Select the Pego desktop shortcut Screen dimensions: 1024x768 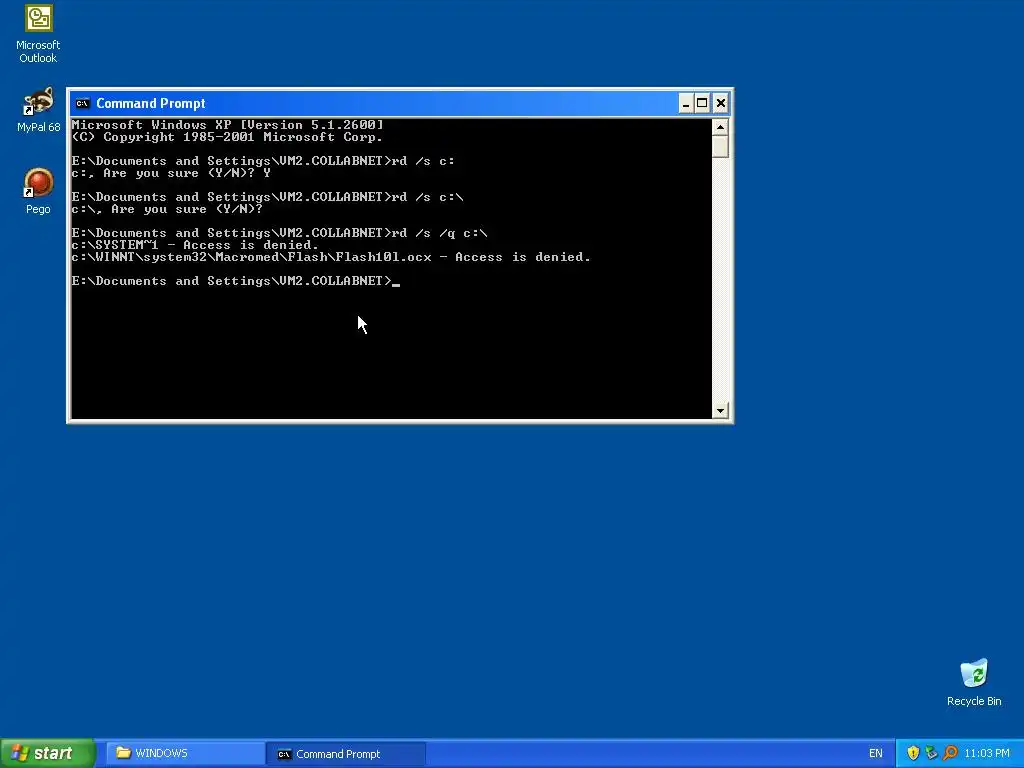tap(38, 191)
